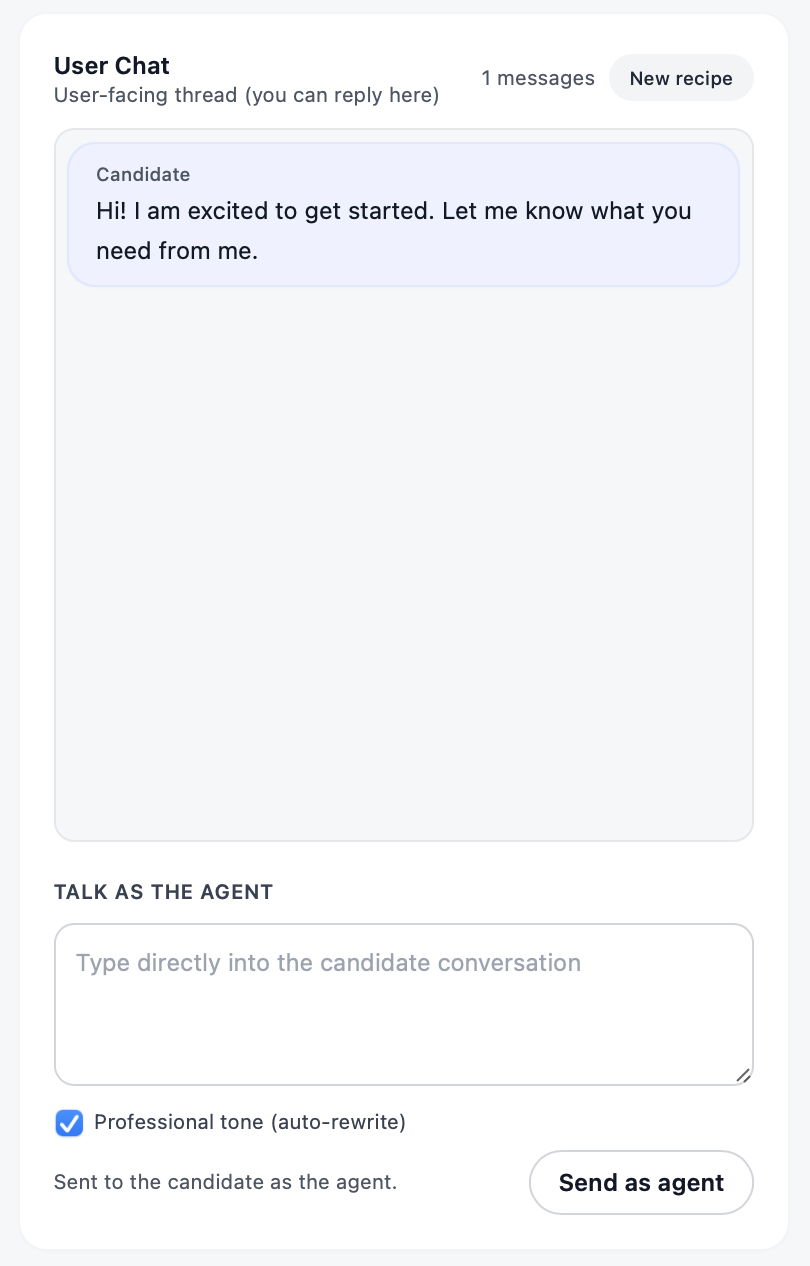
Task: Click the Candidate sender name
Action: click(143, 174)
